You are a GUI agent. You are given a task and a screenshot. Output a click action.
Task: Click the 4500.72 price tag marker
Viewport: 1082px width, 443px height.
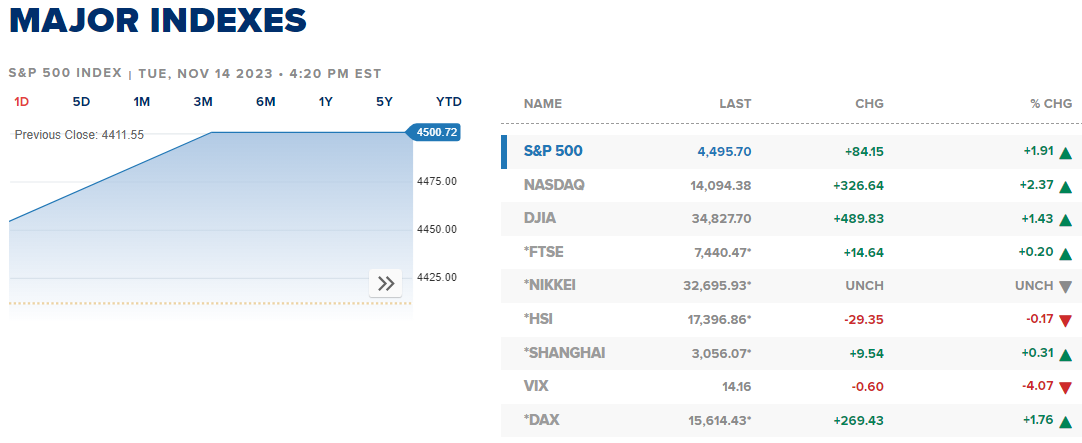click(x=435, y=132)
